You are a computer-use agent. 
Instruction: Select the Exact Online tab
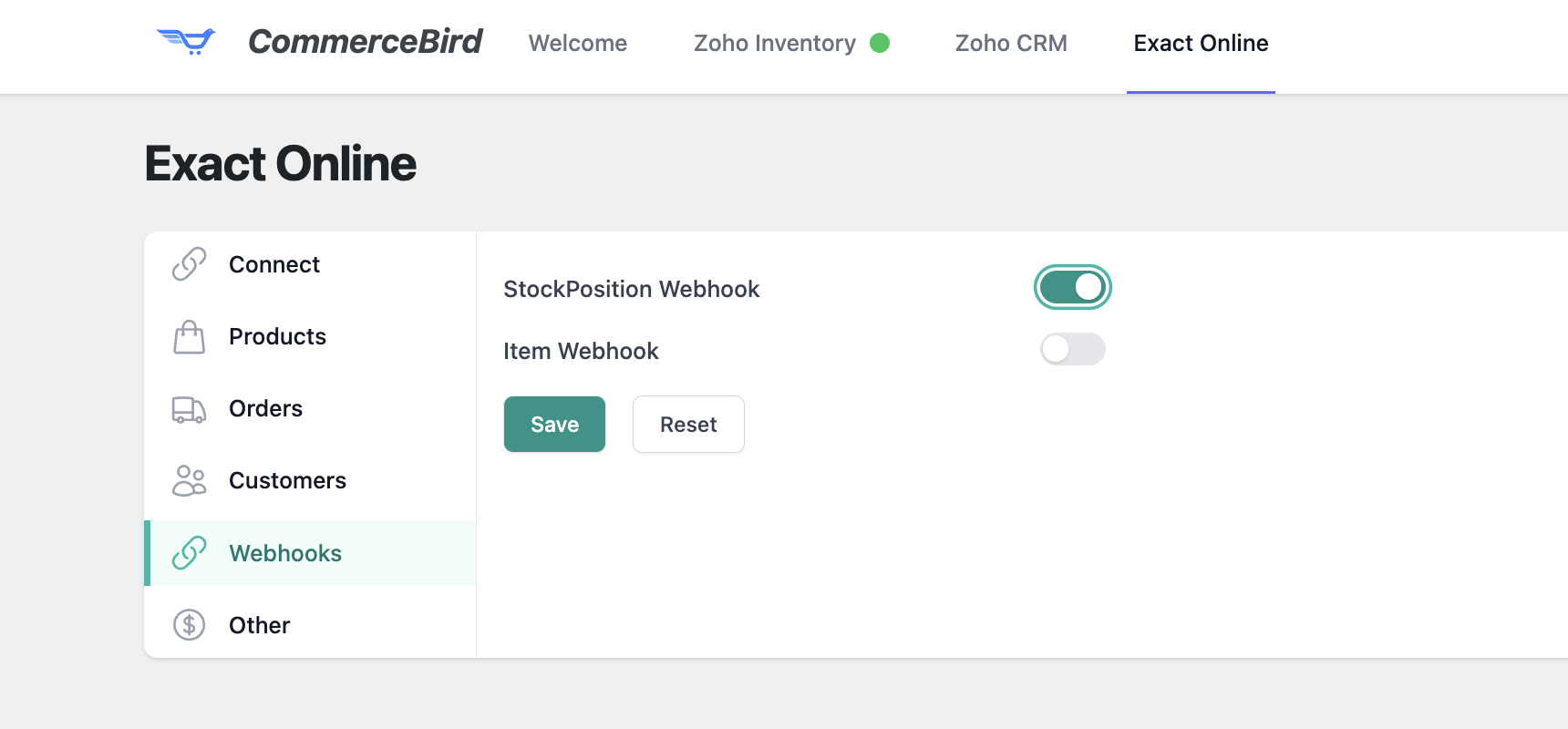pos(1201,43)
